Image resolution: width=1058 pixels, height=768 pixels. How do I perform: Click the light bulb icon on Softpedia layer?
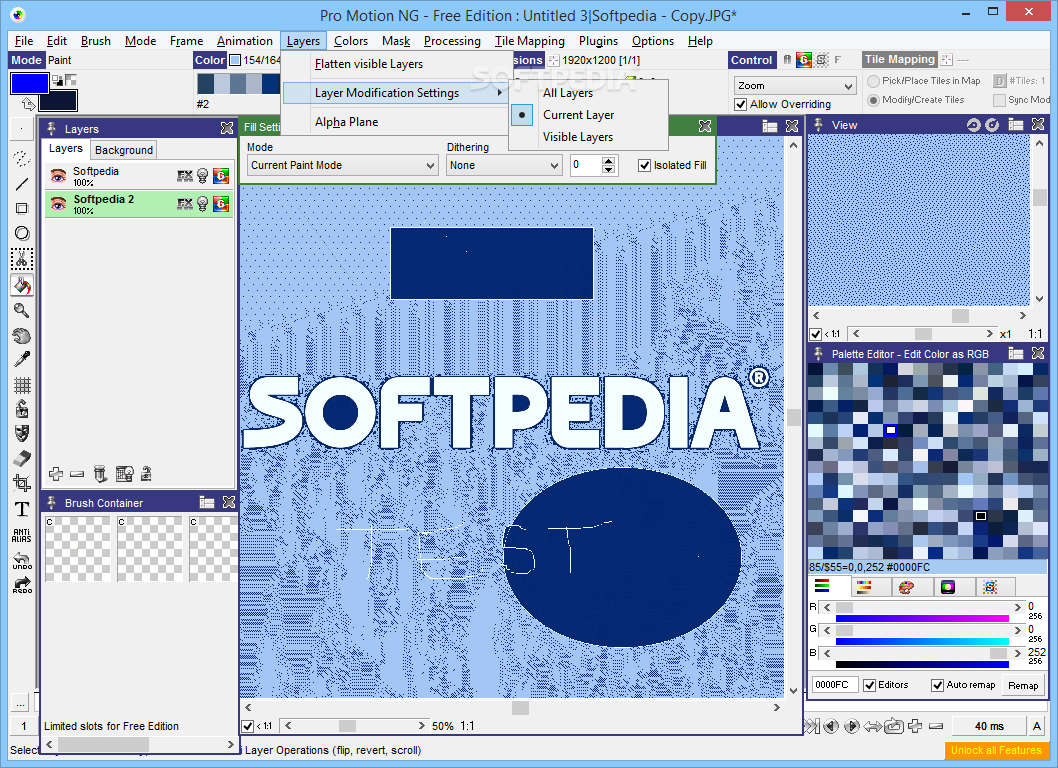pyautogui.click(x=202, y=176)
